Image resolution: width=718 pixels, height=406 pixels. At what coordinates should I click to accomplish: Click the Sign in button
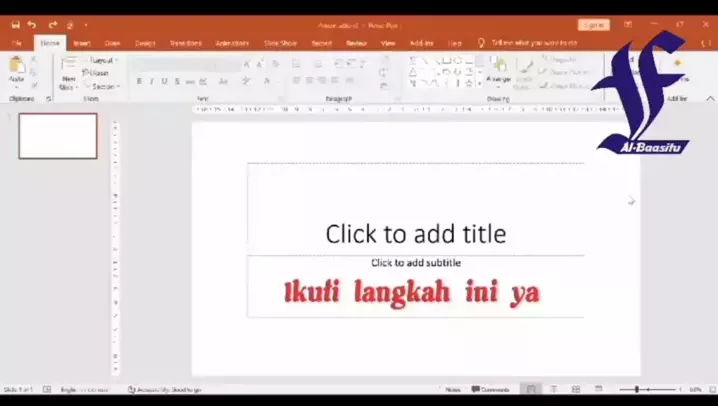point(594,24)
